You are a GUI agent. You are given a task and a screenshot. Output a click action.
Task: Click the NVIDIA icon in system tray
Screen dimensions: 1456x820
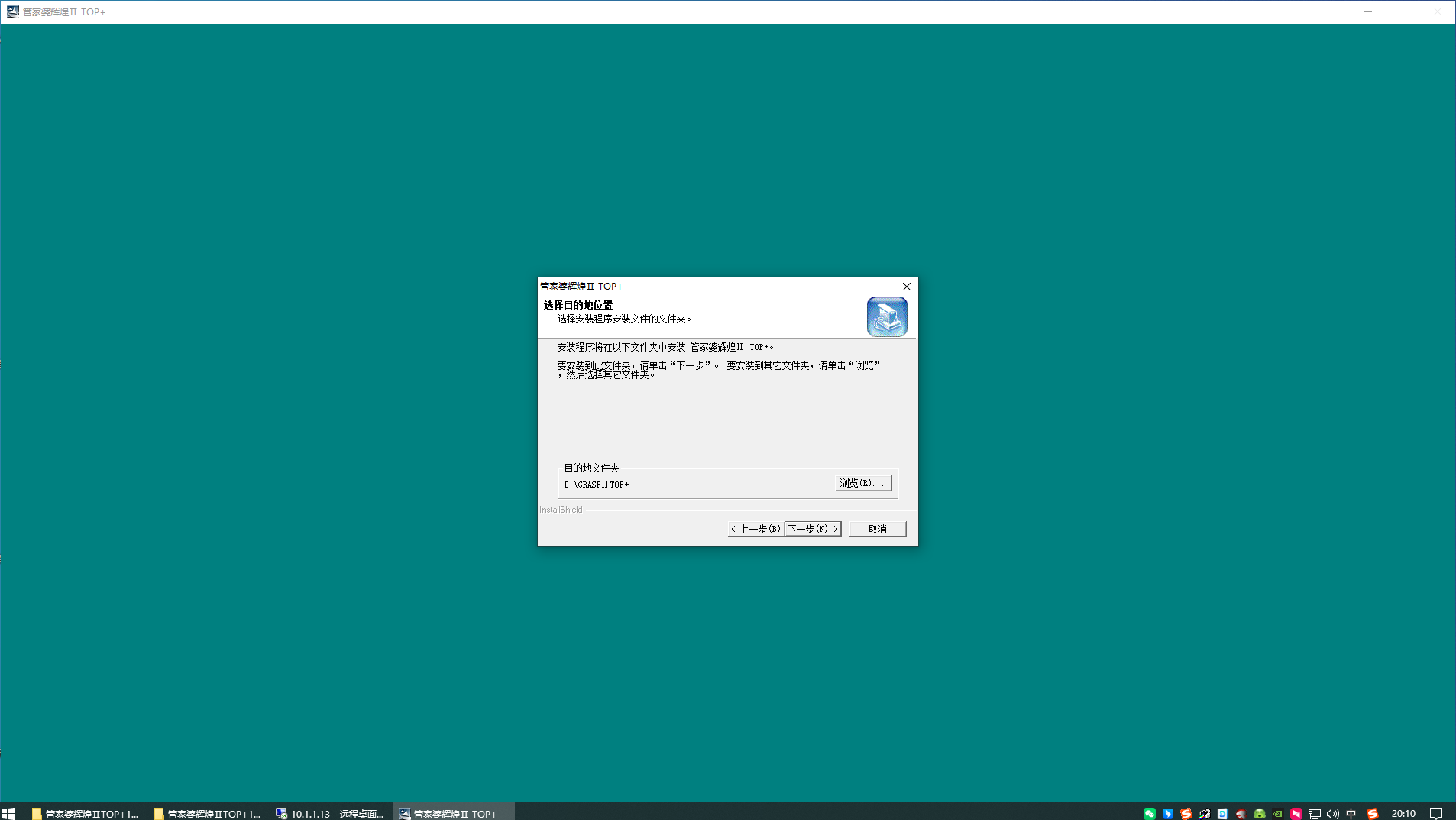click(x=1277, y=813)
